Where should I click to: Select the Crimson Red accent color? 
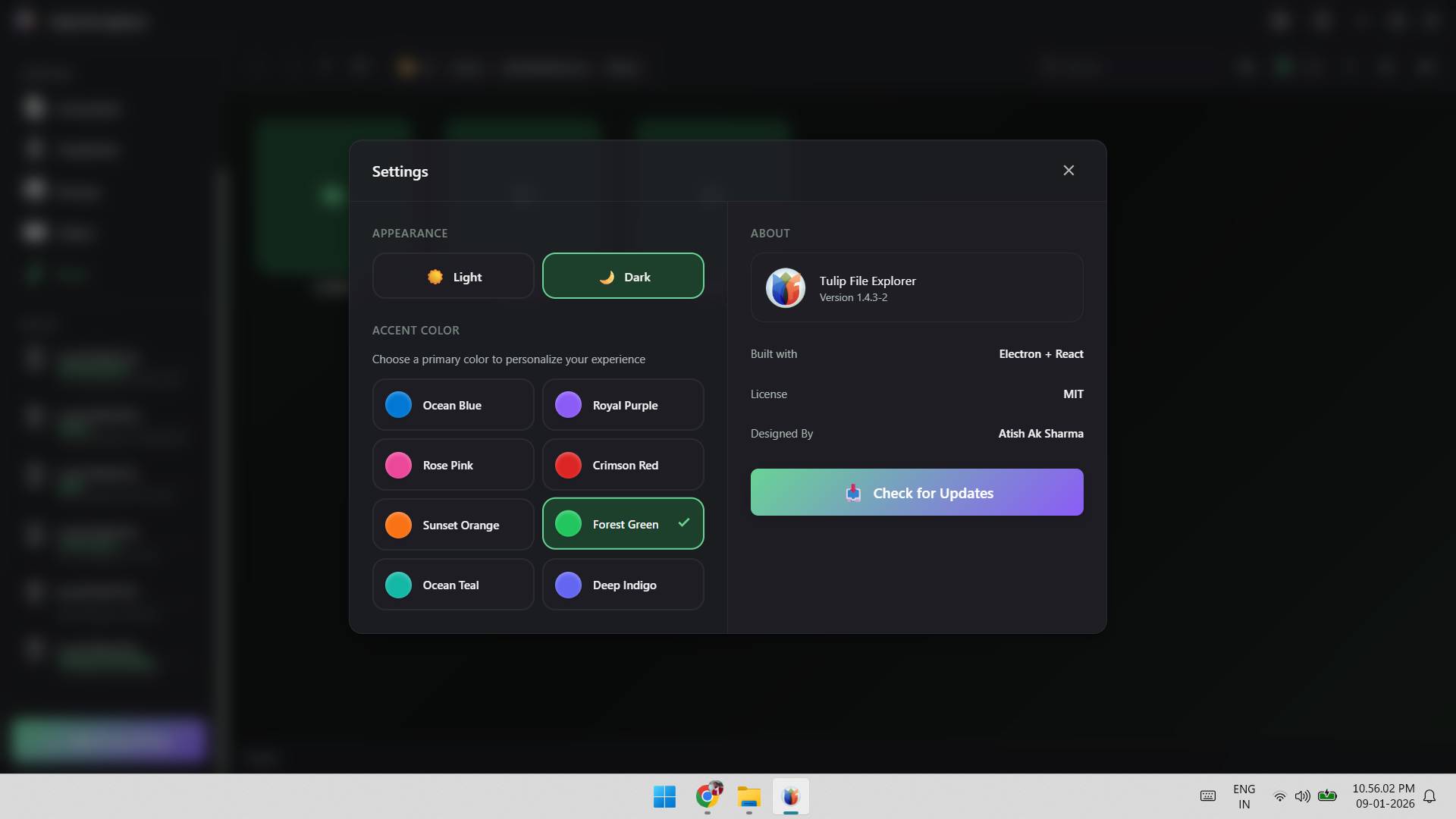coord(623,464)
